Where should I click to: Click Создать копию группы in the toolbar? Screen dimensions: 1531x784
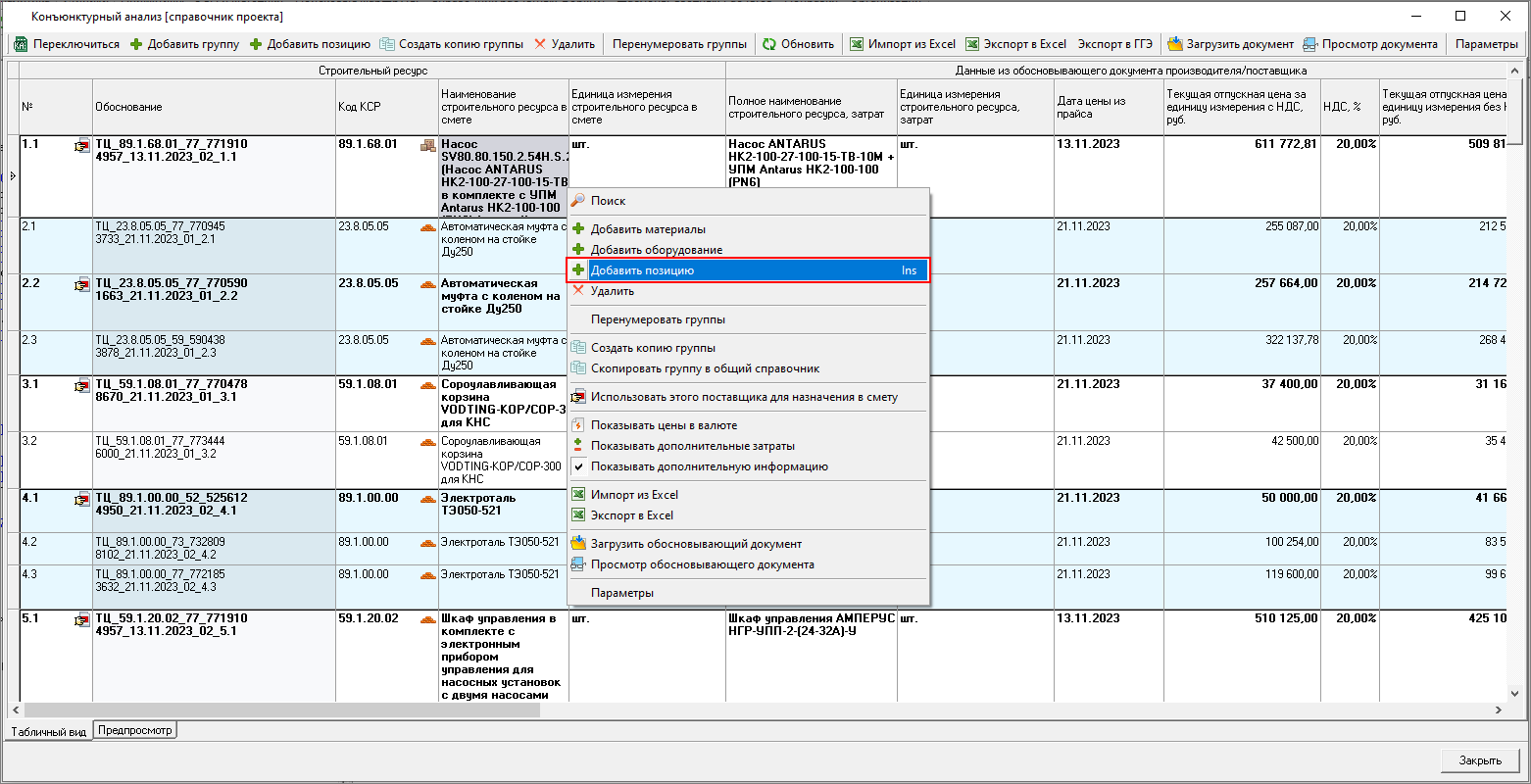coord(451,44)
